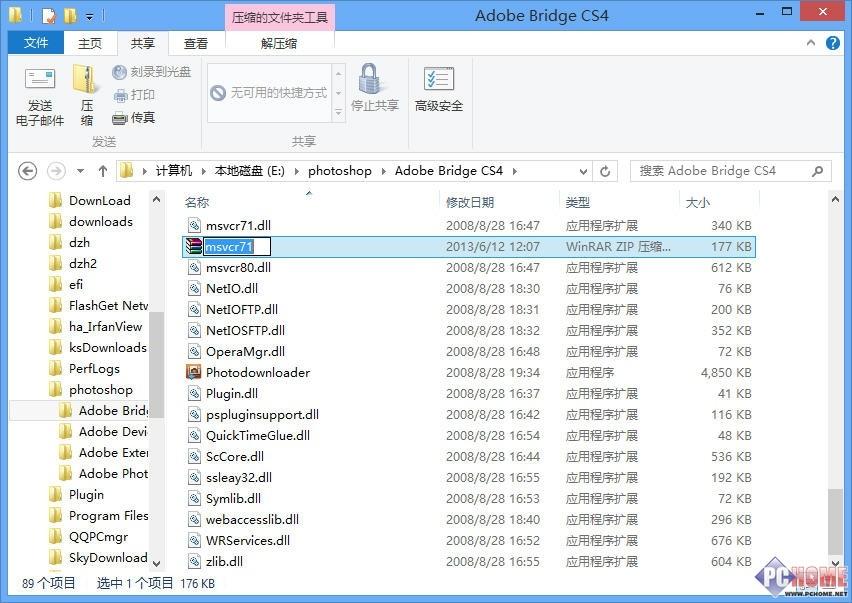Show the next row of the share list
The height and width of the screenshot is (603, 852).
coord(339,93)
